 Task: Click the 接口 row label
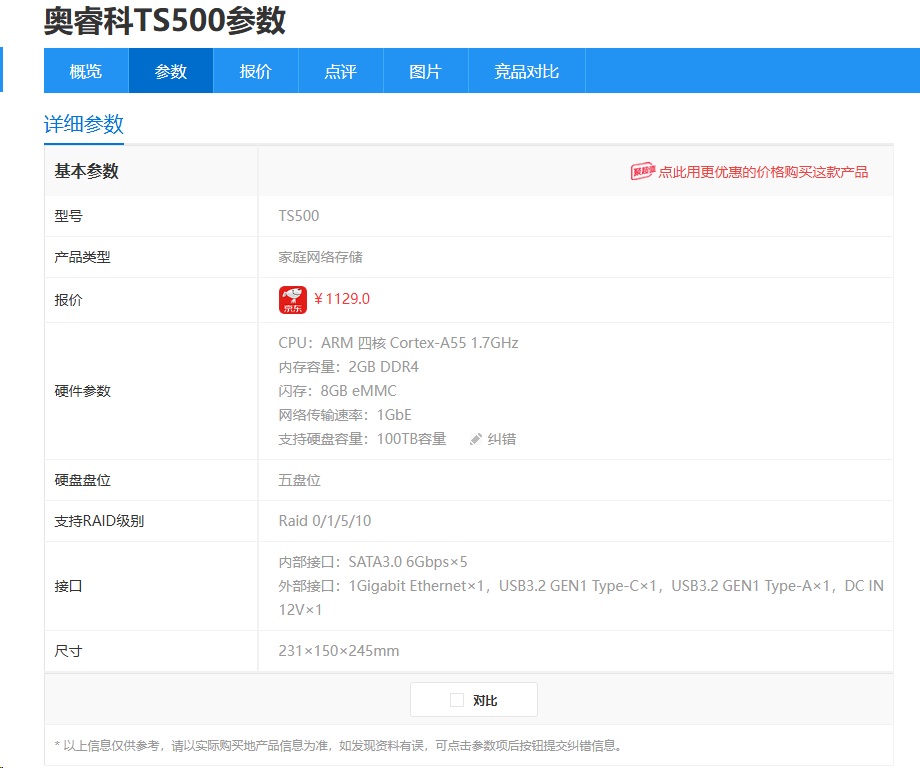coord(68,586)
